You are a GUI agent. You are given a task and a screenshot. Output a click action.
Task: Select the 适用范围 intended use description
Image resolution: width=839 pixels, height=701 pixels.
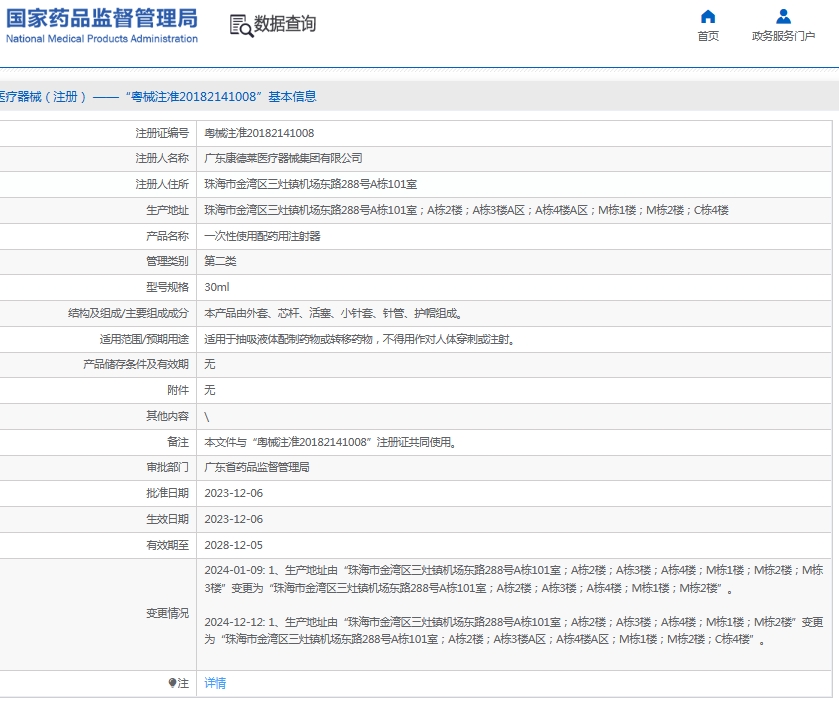click(360, 339)
